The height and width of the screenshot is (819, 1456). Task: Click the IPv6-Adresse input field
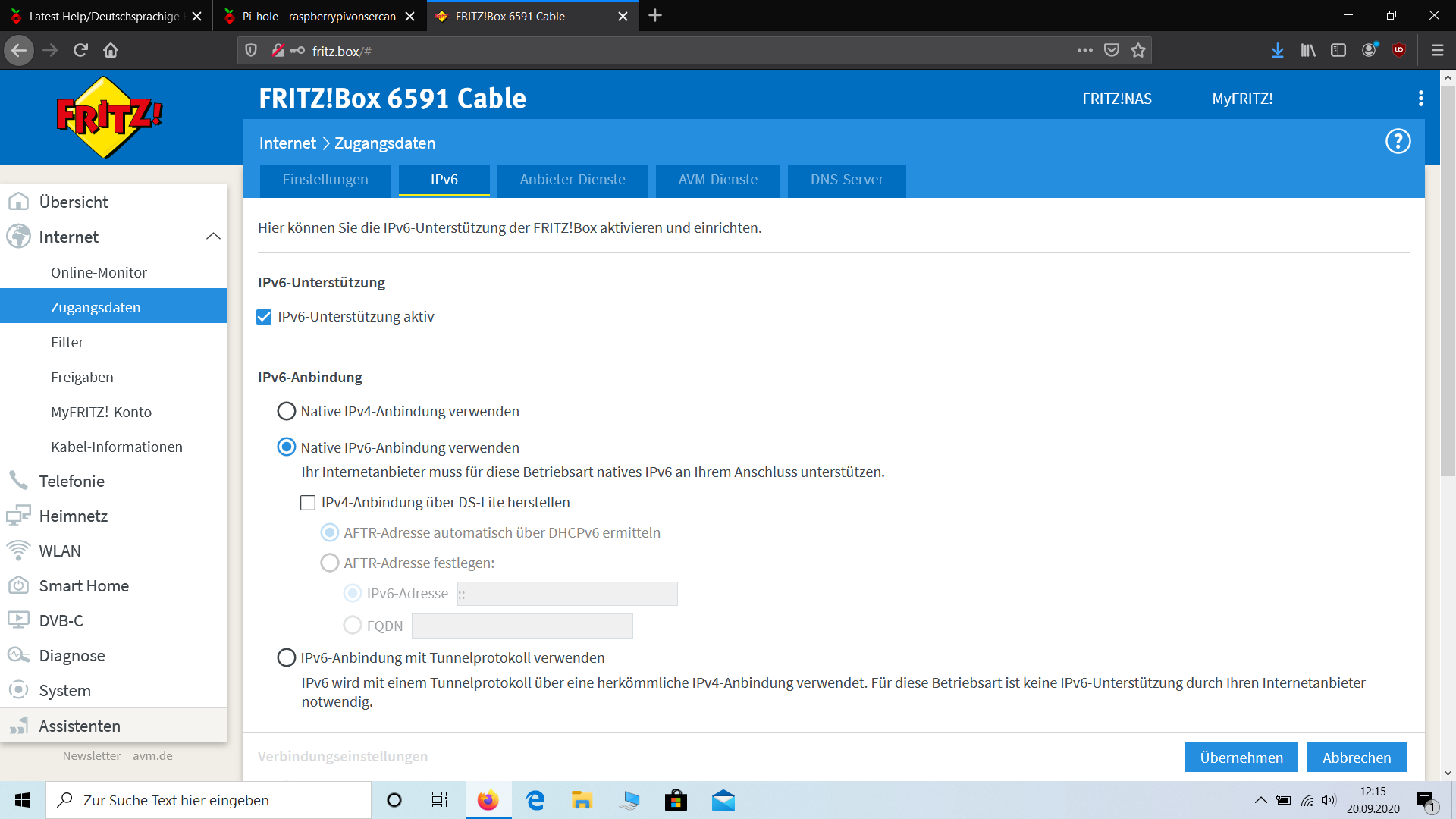click(567, 594)
